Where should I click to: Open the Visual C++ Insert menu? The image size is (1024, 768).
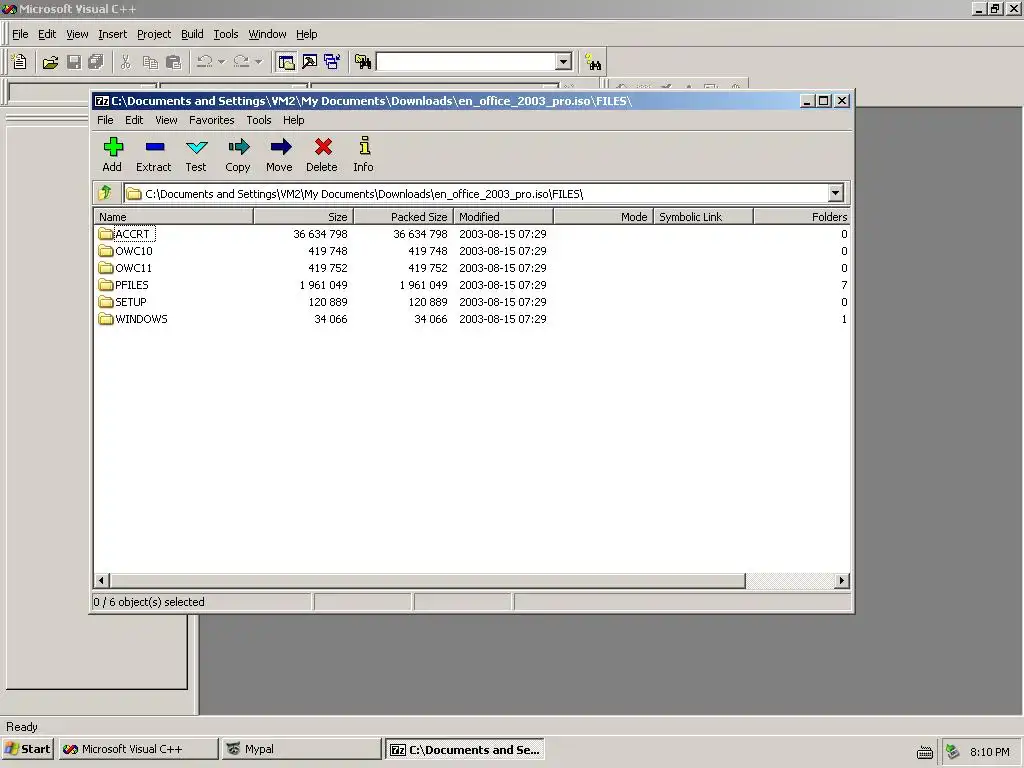(112, 34)
